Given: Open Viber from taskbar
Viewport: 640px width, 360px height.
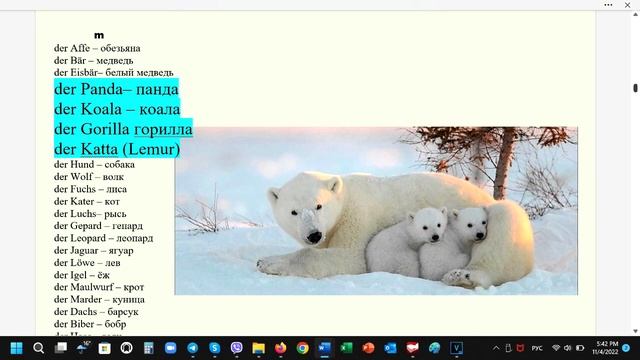Looking at the screenshot, I should coord(237,348).
